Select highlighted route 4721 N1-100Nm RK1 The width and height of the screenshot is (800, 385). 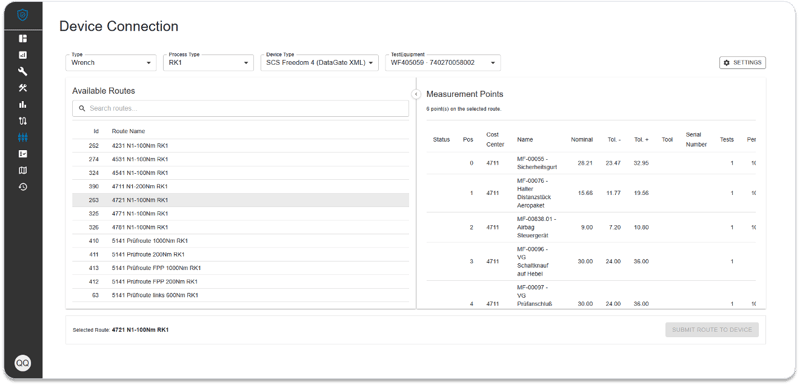pos(240,200)
